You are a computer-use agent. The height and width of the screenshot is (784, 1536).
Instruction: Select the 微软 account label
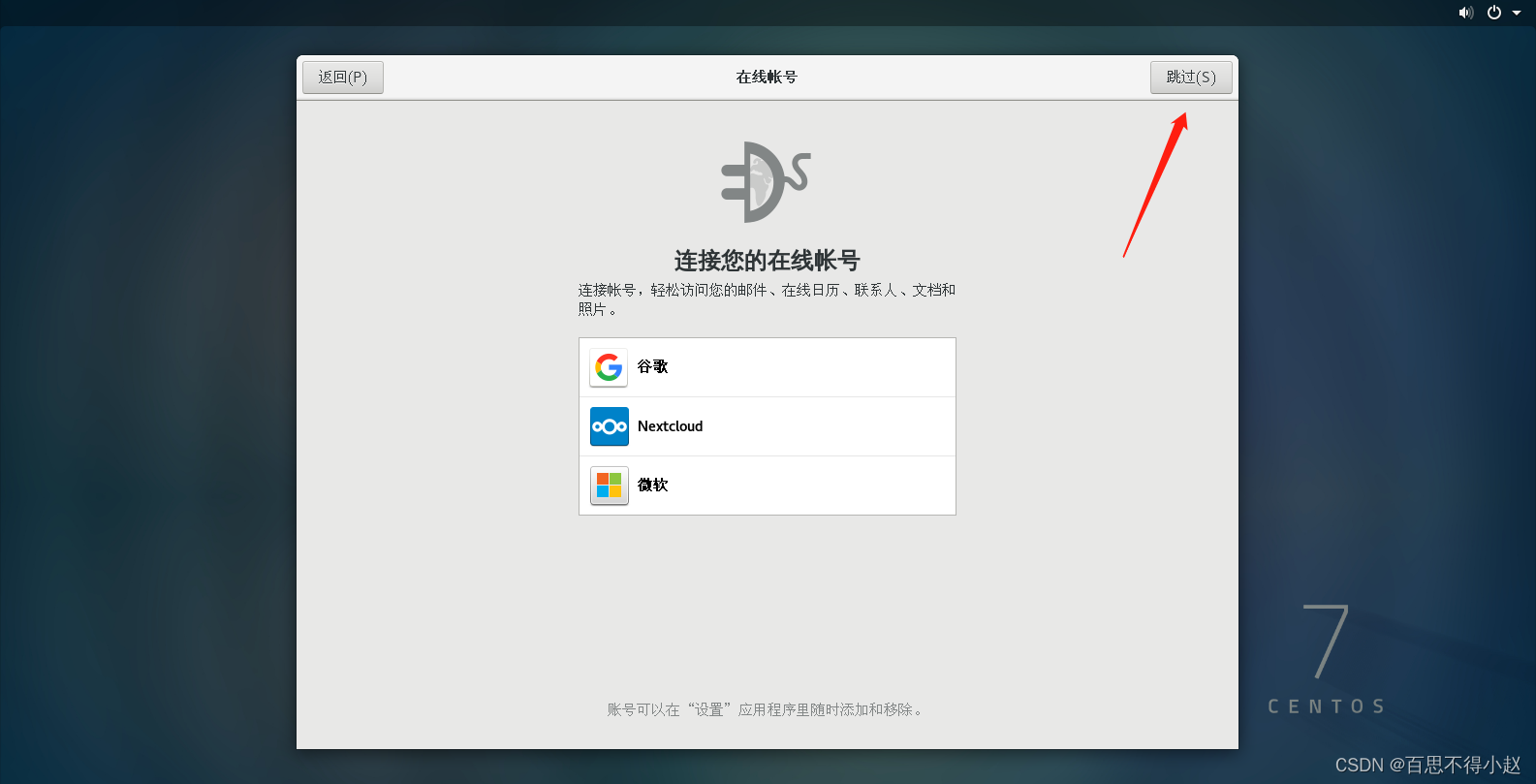[x=653, y=486]
